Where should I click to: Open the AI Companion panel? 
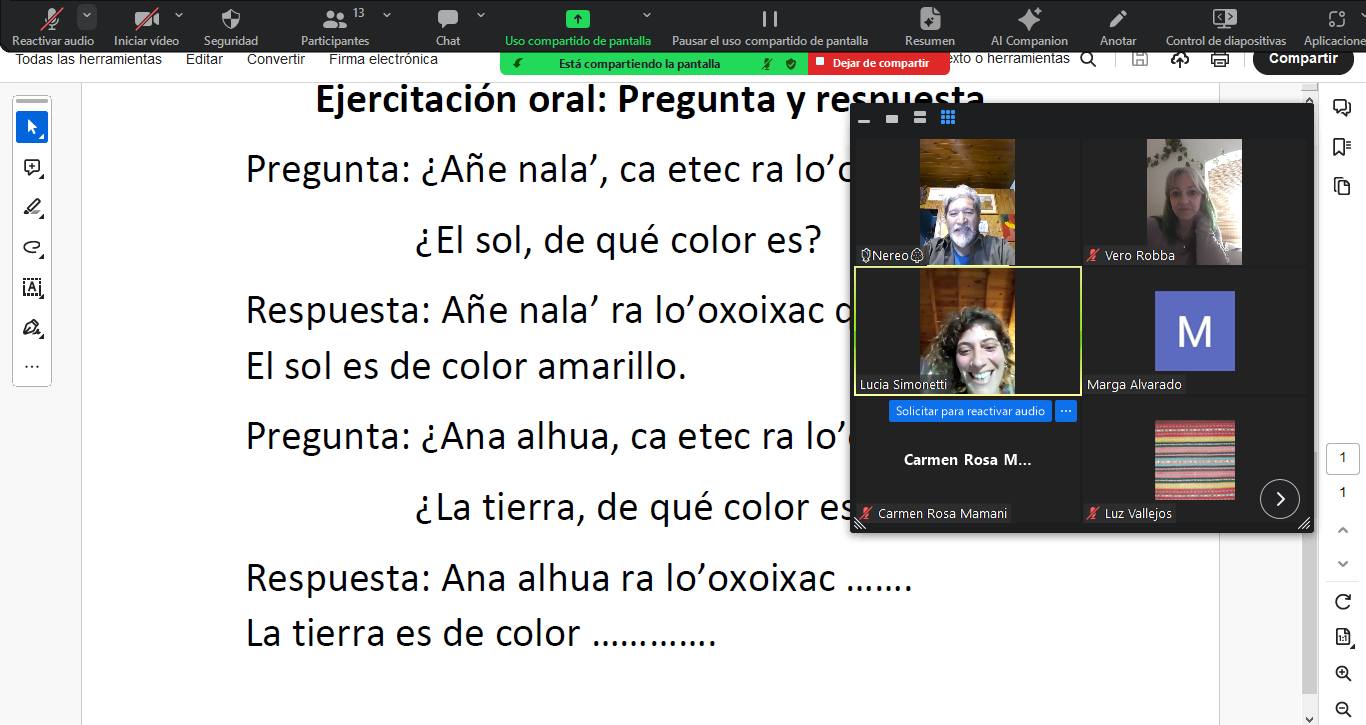(x=1028, y=19)
